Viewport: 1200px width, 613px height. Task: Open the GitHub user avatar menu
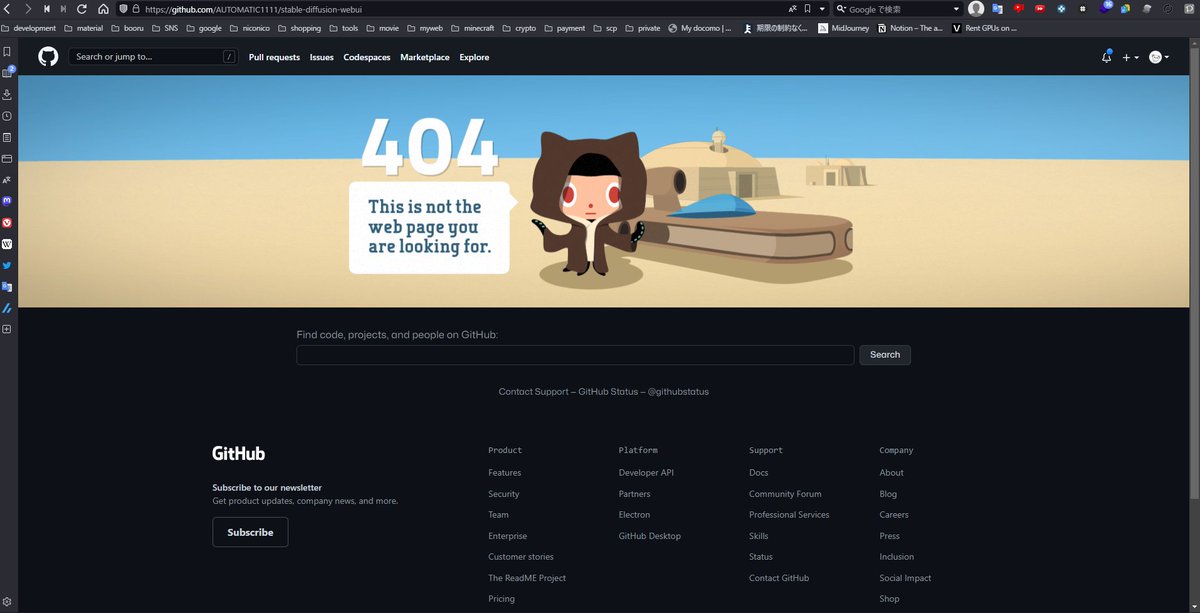click(x=1159, y=57)
